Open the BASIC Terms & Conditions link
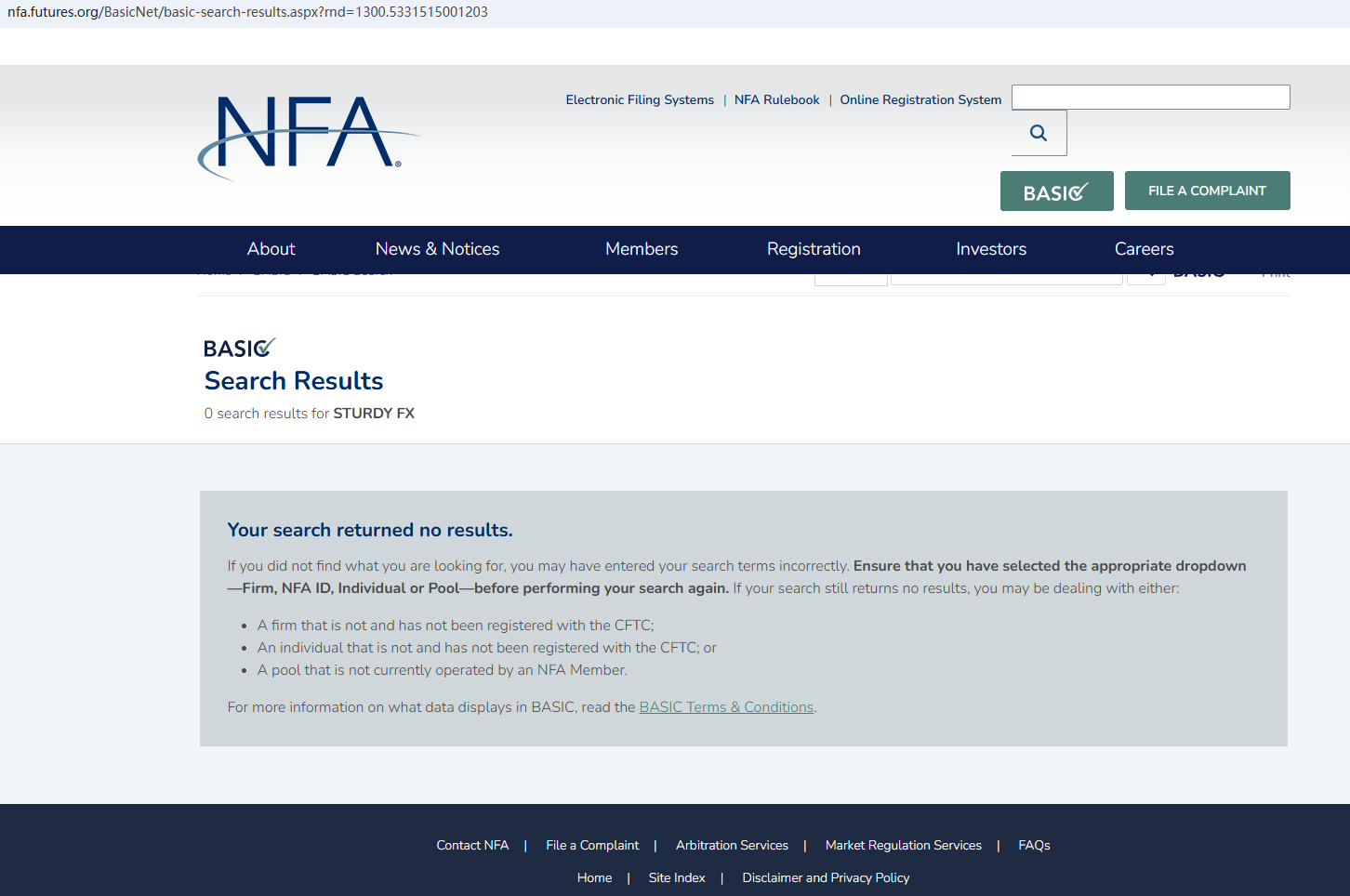Screen dimensions: 1350x896 (726, 707)
